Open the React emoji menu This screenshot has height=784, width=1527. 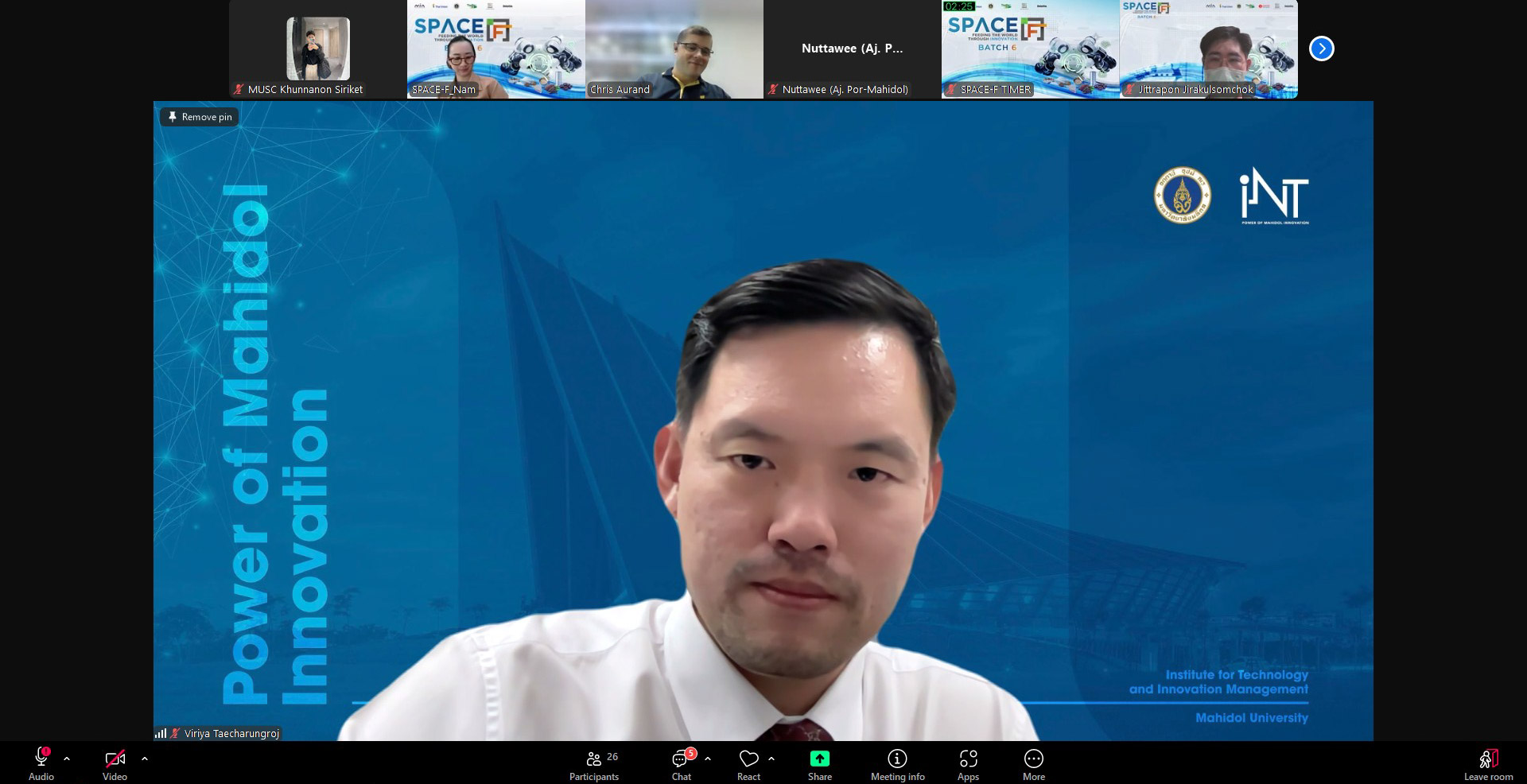pos(748,763)
